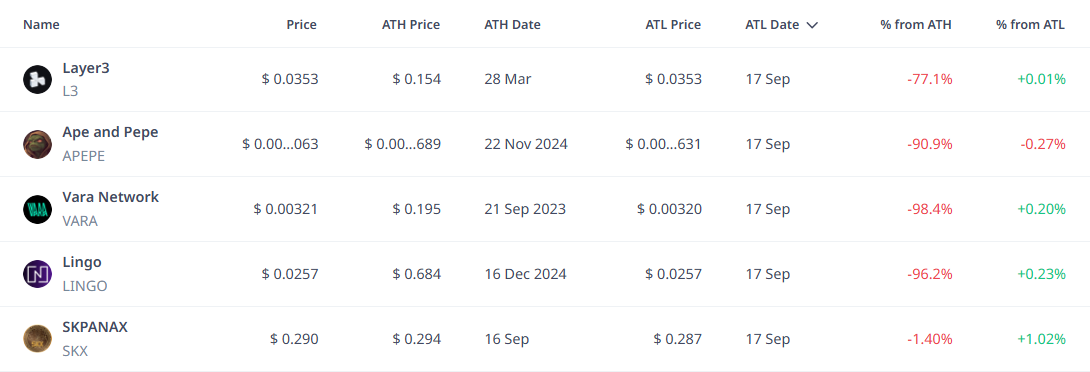The image size is (1090, 372).
Task: Click the SKX ticker symbol text
Action: (x=75, y=351)
